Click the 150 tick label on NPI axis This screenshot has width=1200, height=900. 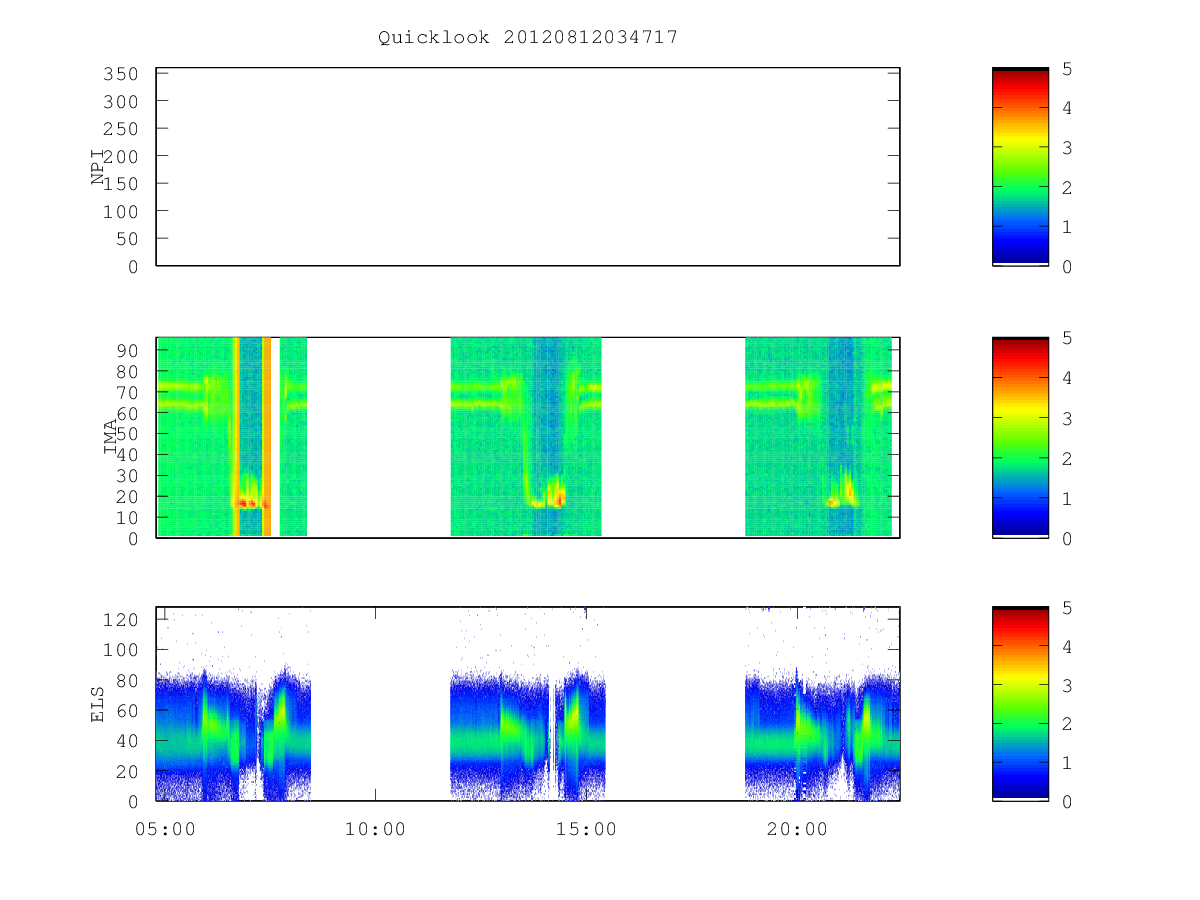point(122,184)
